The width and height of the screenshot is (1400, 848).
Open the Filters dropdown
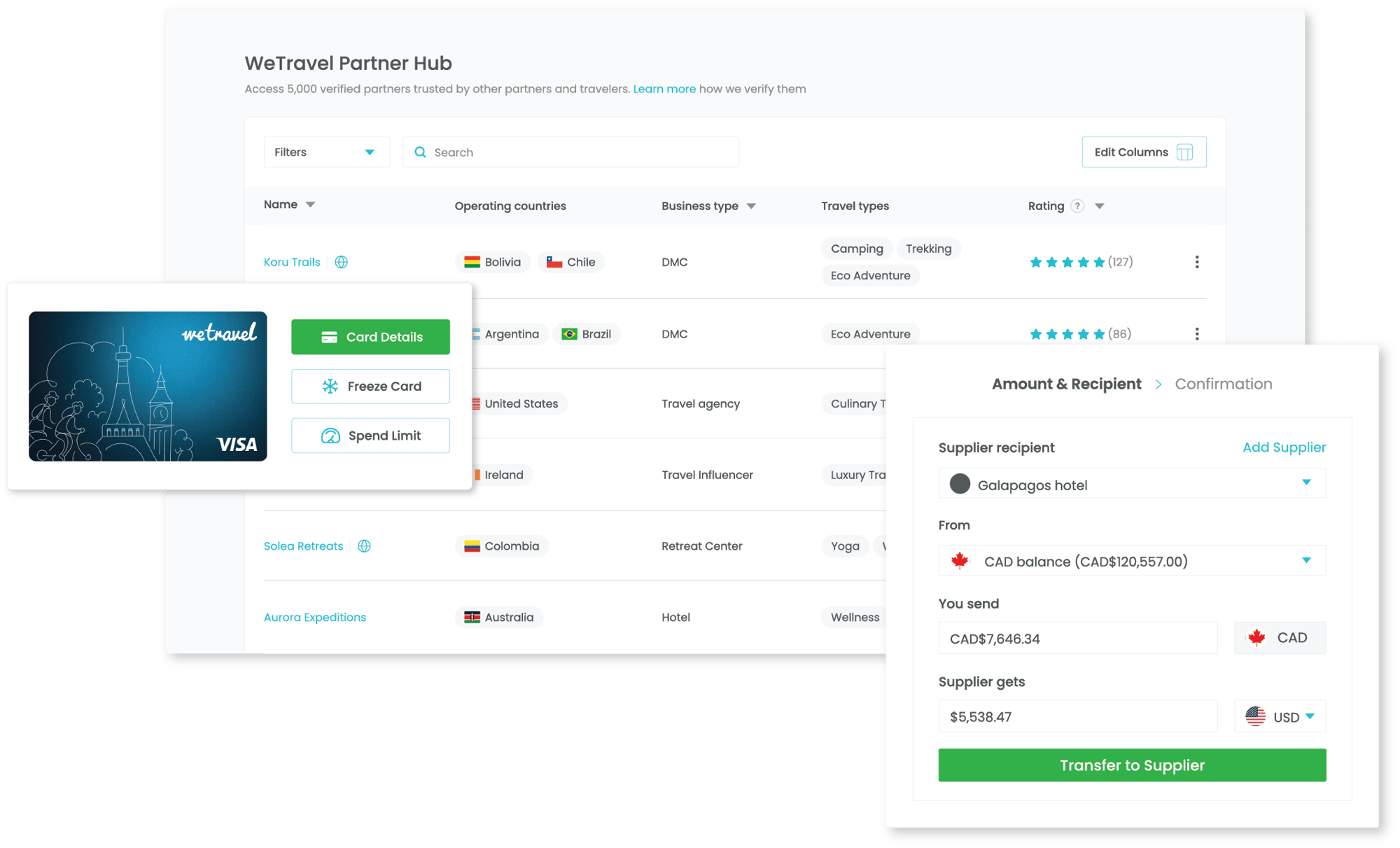click(x=326, y=152)
